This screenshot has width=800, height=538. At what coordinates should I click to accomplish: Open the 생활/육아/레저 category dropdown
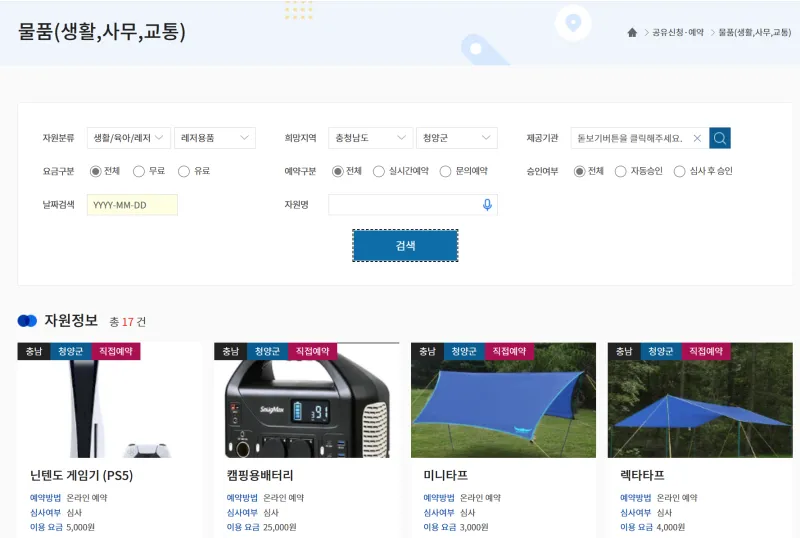pos(127,138)
